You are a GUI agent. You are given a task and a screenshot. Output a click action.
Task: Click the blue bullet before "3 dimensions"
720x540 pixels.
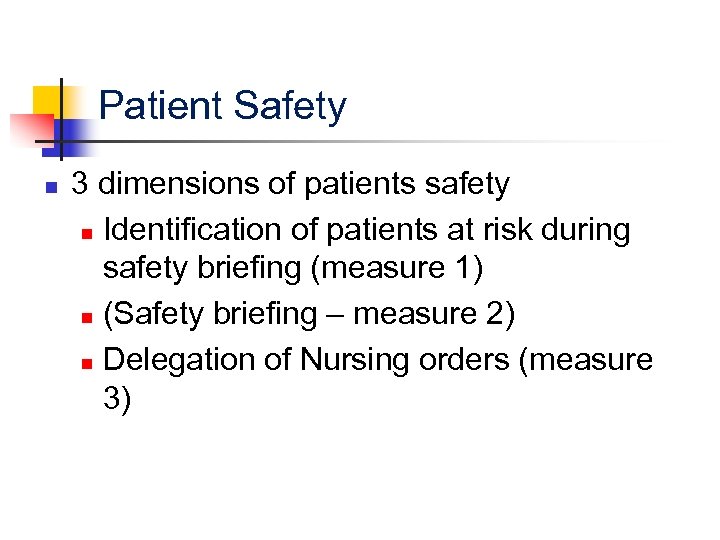[x=50, y=187]
